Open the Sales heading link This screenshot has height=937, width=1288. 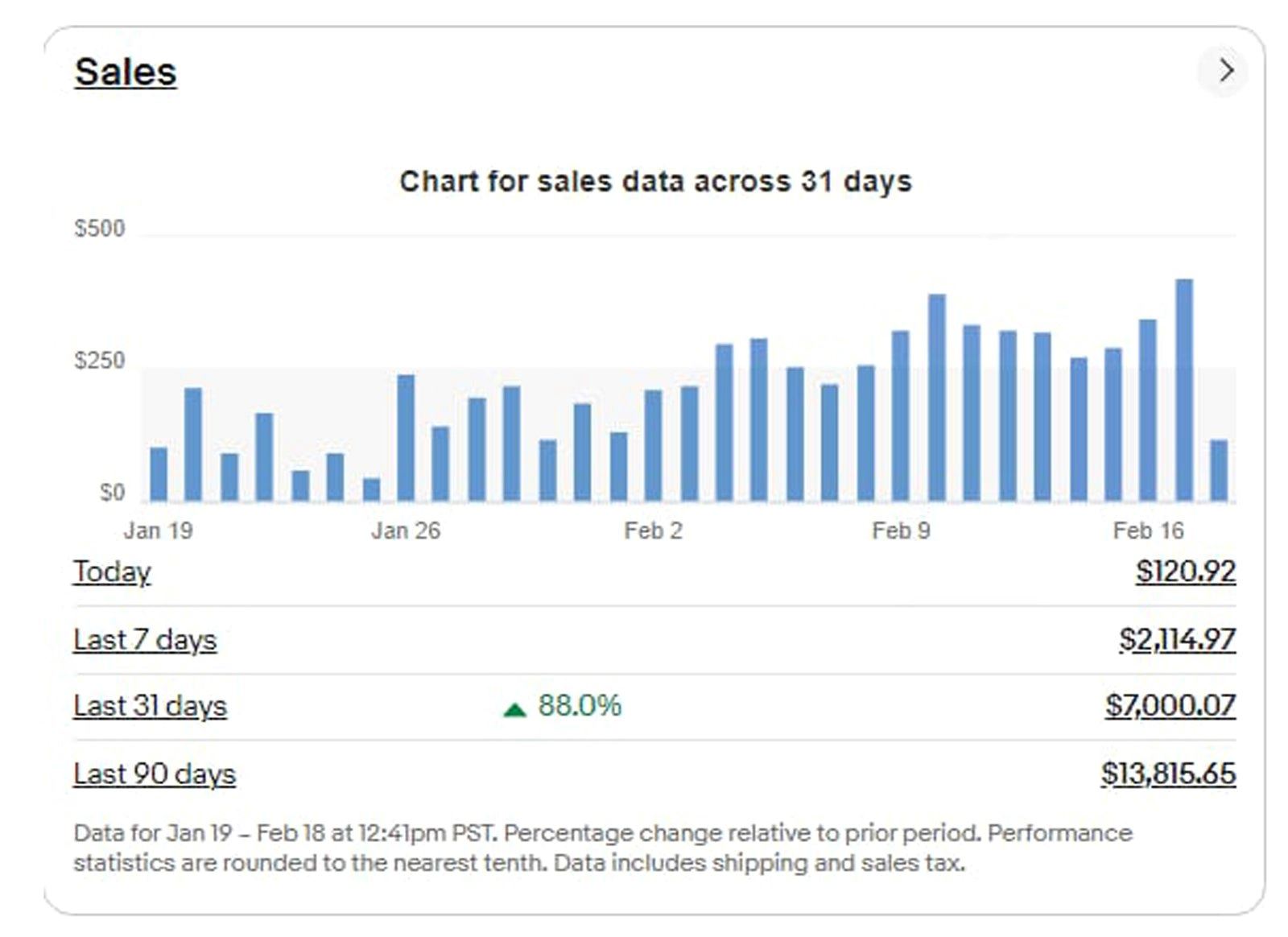pyautogui.click(x=126, y=72)
